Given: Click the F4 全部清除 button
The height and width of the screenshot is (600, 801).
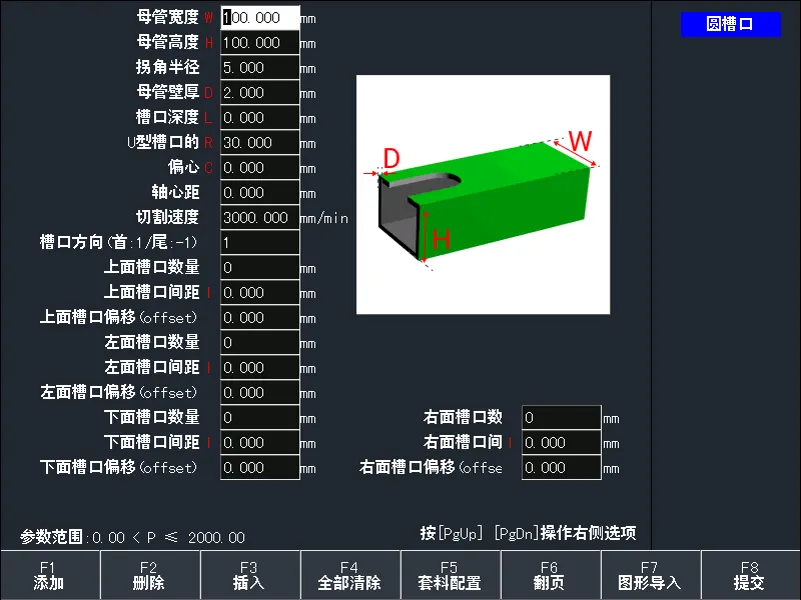Looking at the screenshot, I should pos(350,575).
